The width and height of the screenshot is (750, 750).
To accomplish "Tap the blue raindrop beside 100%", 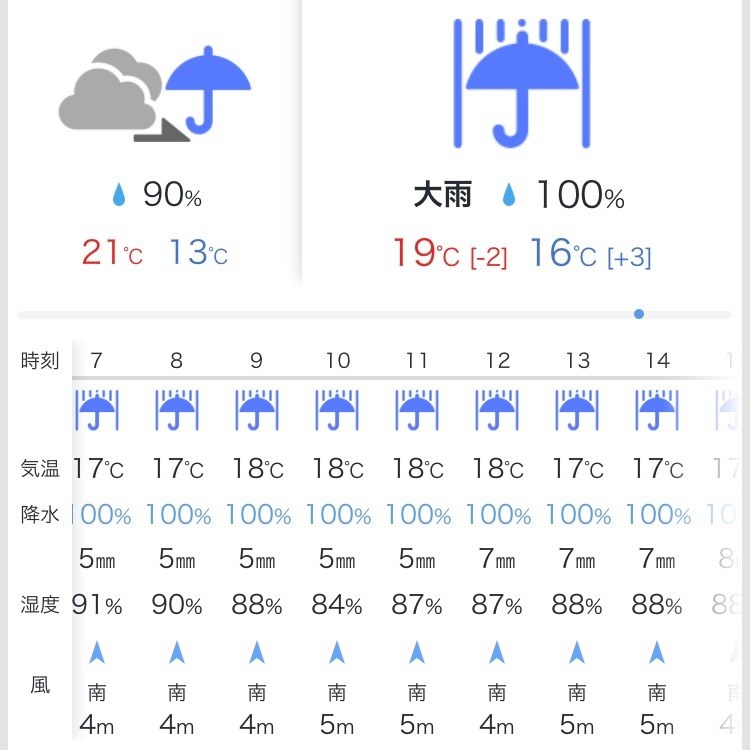I will (x=509, y=195).
